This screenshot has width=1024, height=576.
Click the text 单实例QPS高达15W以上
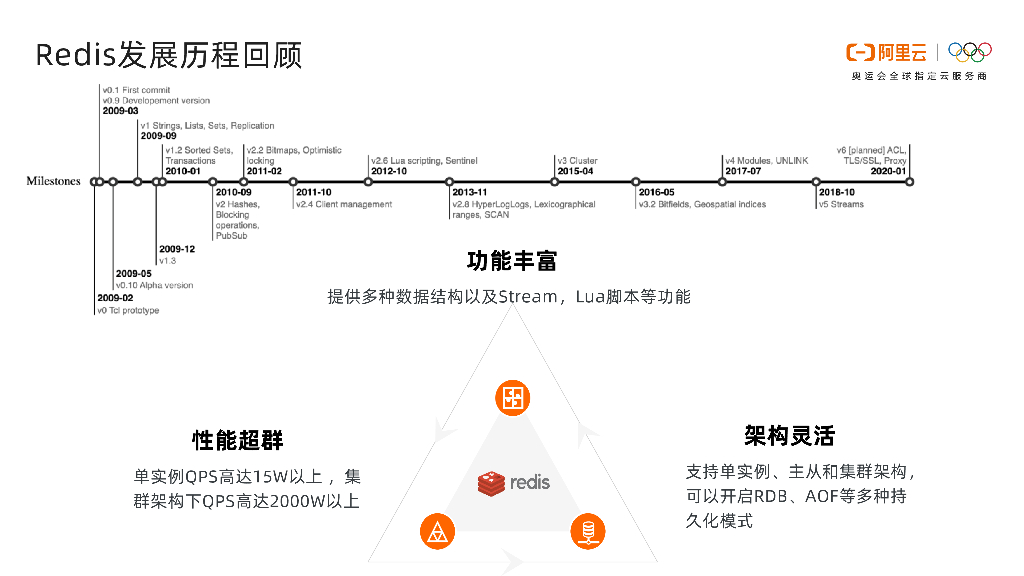click(x=228, y=477)
